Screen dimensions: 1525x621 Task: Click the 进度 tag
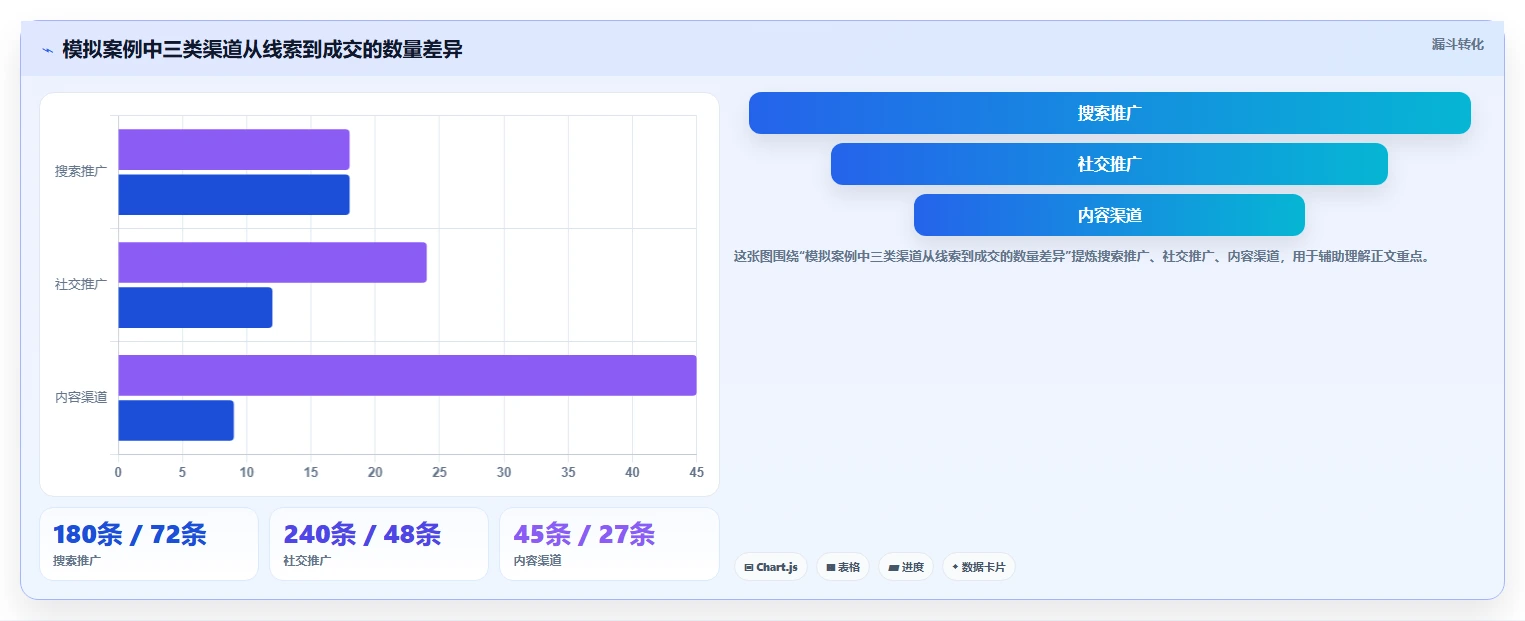906,567
